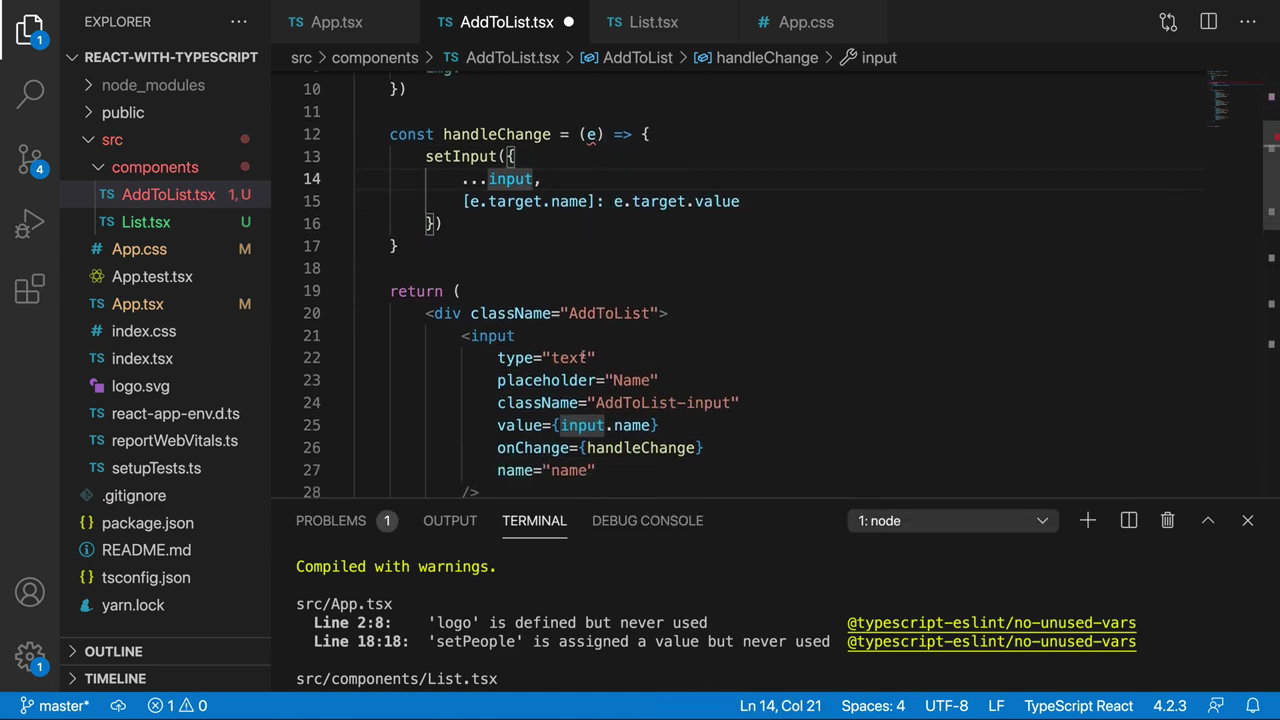Image resolution: width=1280 pixels, height=720 pixels.
Task: Create a new terminal with plus icon
Action: click(x=1088, y=520)
